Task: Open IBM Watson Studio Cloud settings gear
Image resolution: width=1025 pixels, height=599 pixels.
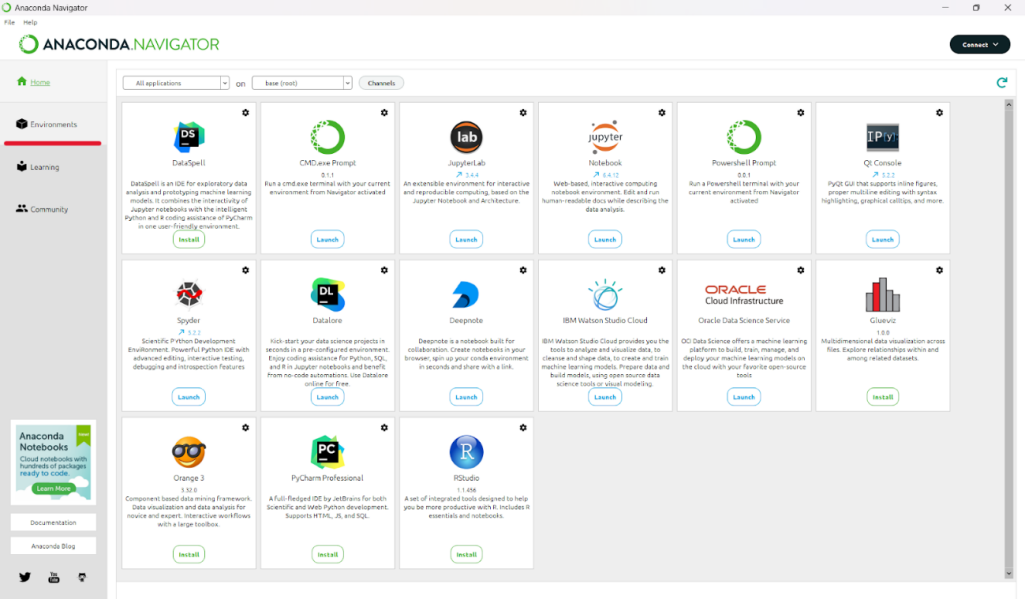Action: click(662, 270)
